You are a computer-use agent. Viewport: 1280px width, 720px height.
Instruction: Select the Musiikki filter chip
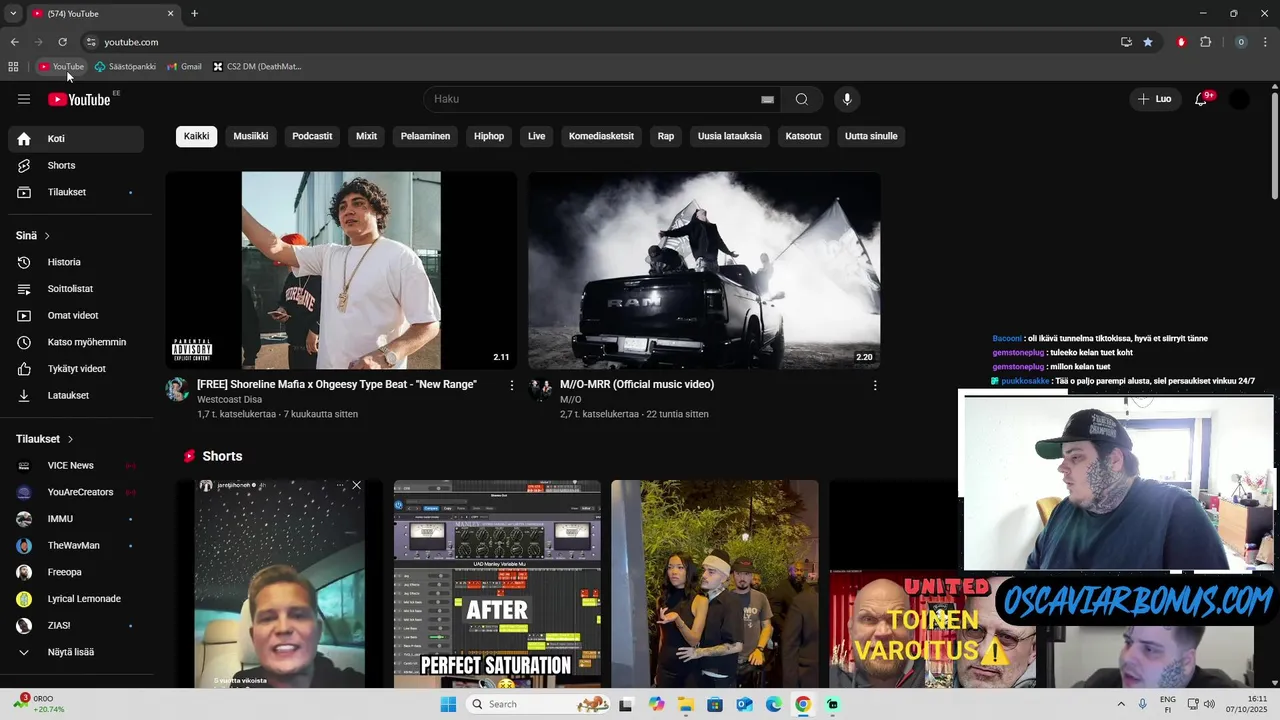coord(251,136)
